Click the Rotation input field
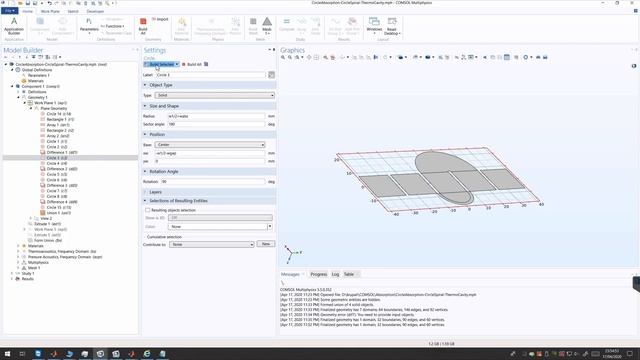 213,182
